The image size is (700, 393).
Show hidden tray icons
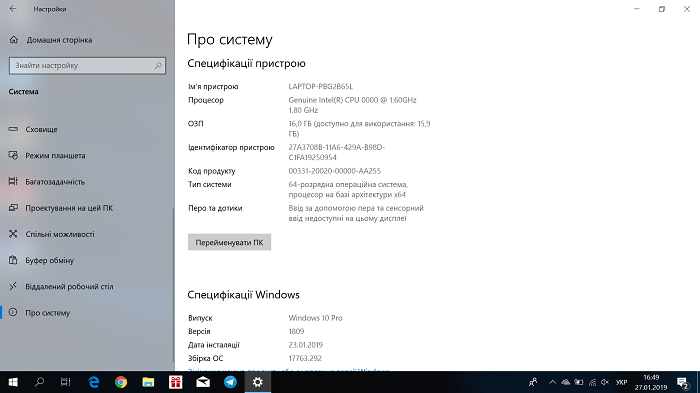[552, 382]
